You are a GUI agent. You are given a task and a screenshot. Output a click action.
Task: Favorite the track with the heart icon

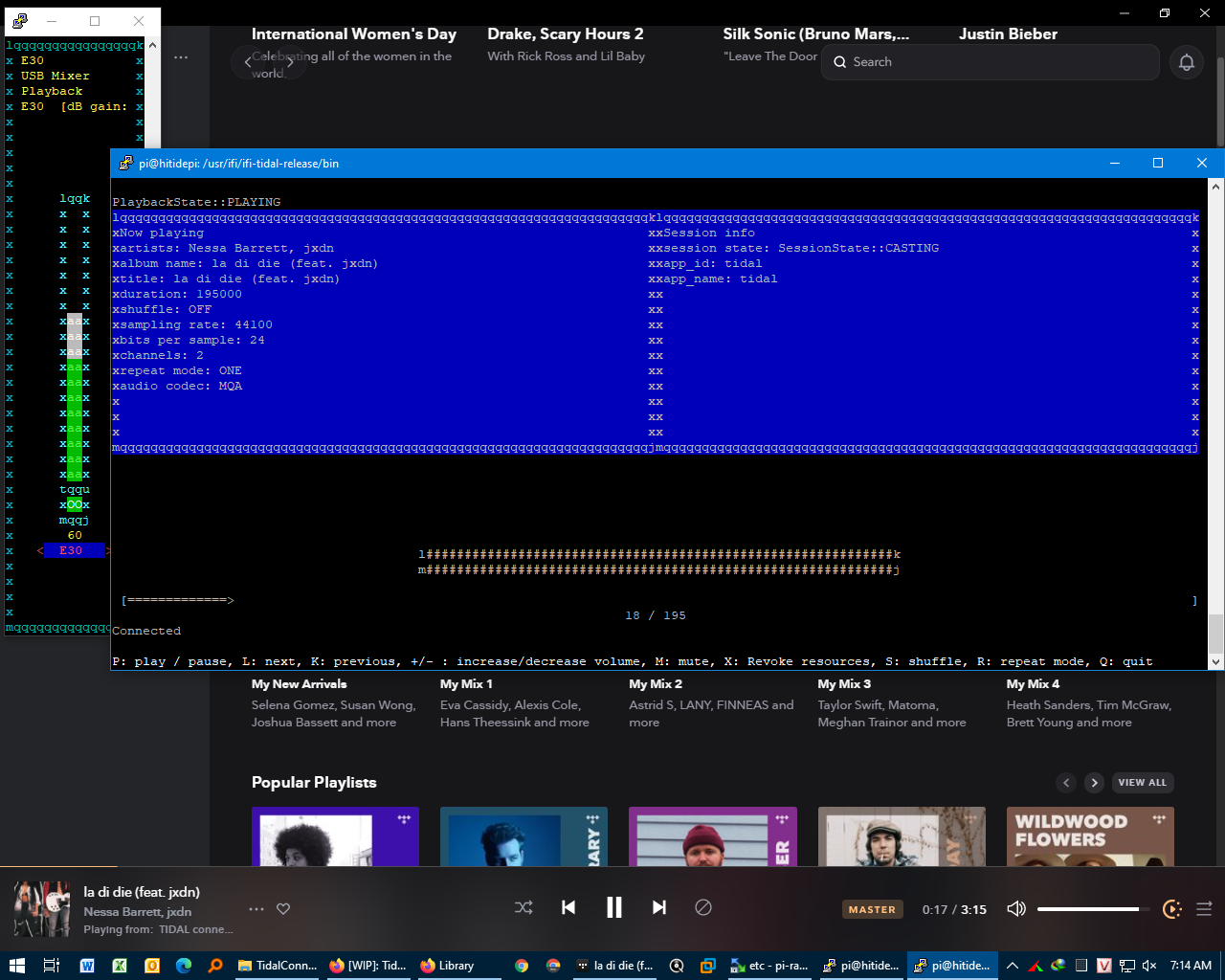point(283,909)
